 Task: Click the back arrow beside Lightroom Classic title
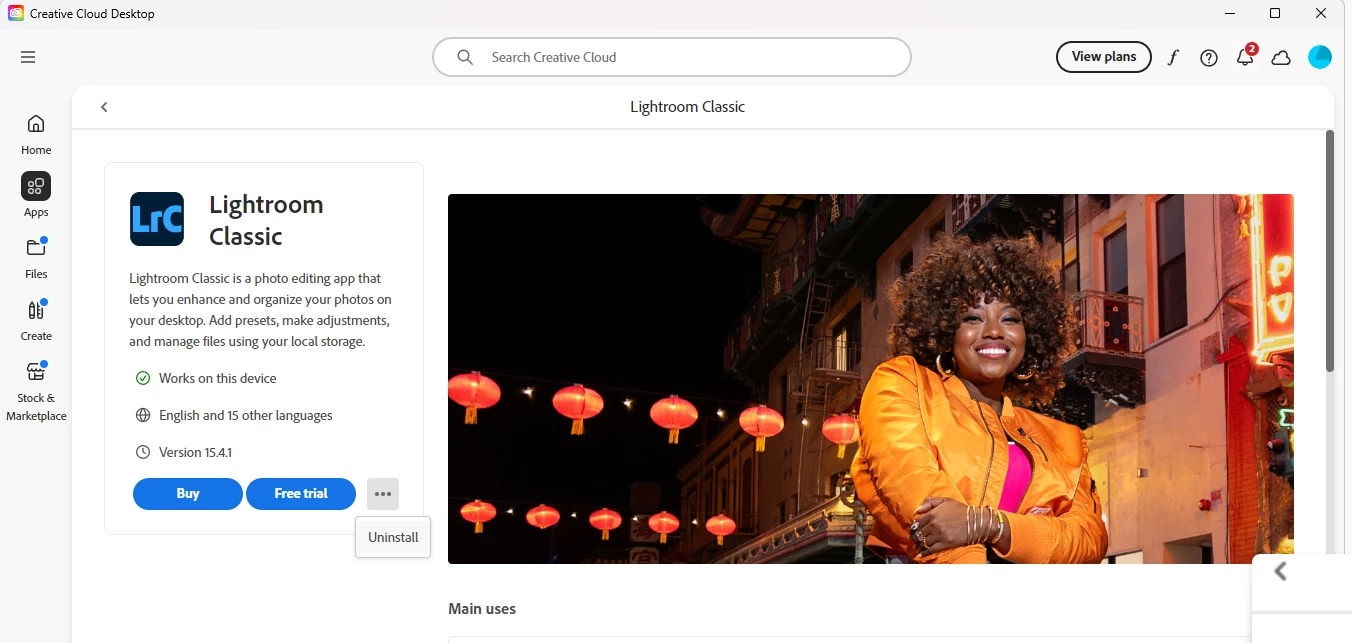[x=104, y=107]
